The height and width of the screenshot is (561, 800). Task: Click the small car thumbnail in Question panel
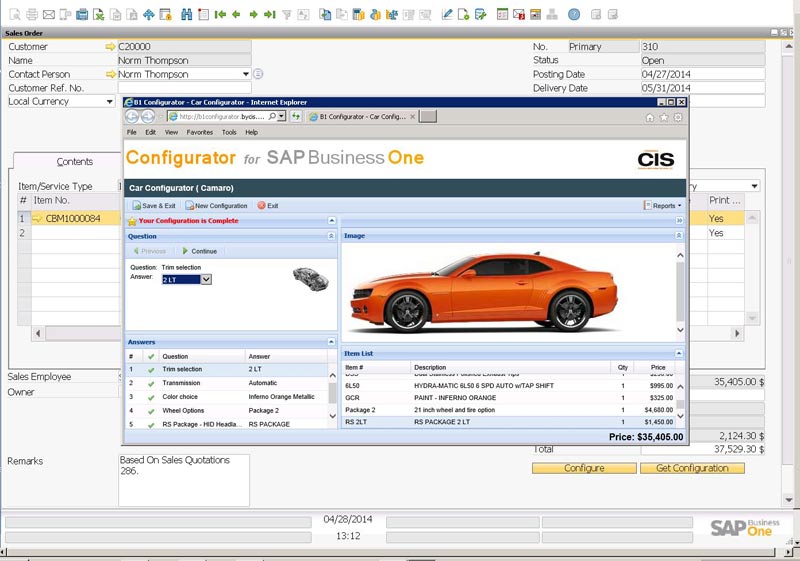click(310, 279)
